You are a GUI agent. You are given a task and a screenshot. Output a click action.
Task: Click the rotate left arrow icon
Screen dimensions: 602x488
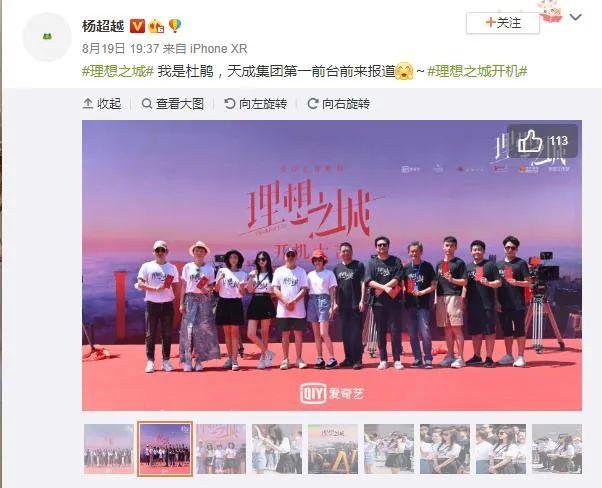pos(230,104)
